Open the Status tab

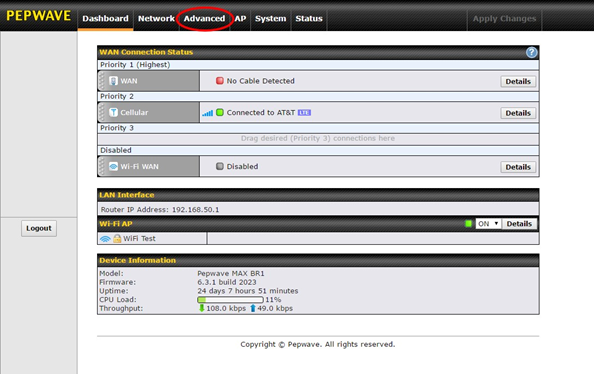(x=309, y=19)
